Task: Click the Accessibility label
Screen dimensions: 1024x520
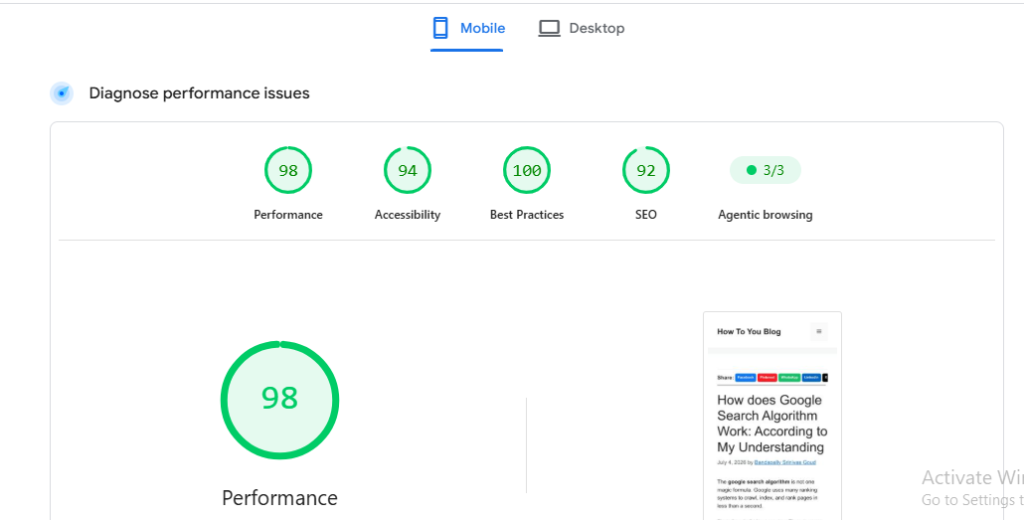Action: [408, 214]
